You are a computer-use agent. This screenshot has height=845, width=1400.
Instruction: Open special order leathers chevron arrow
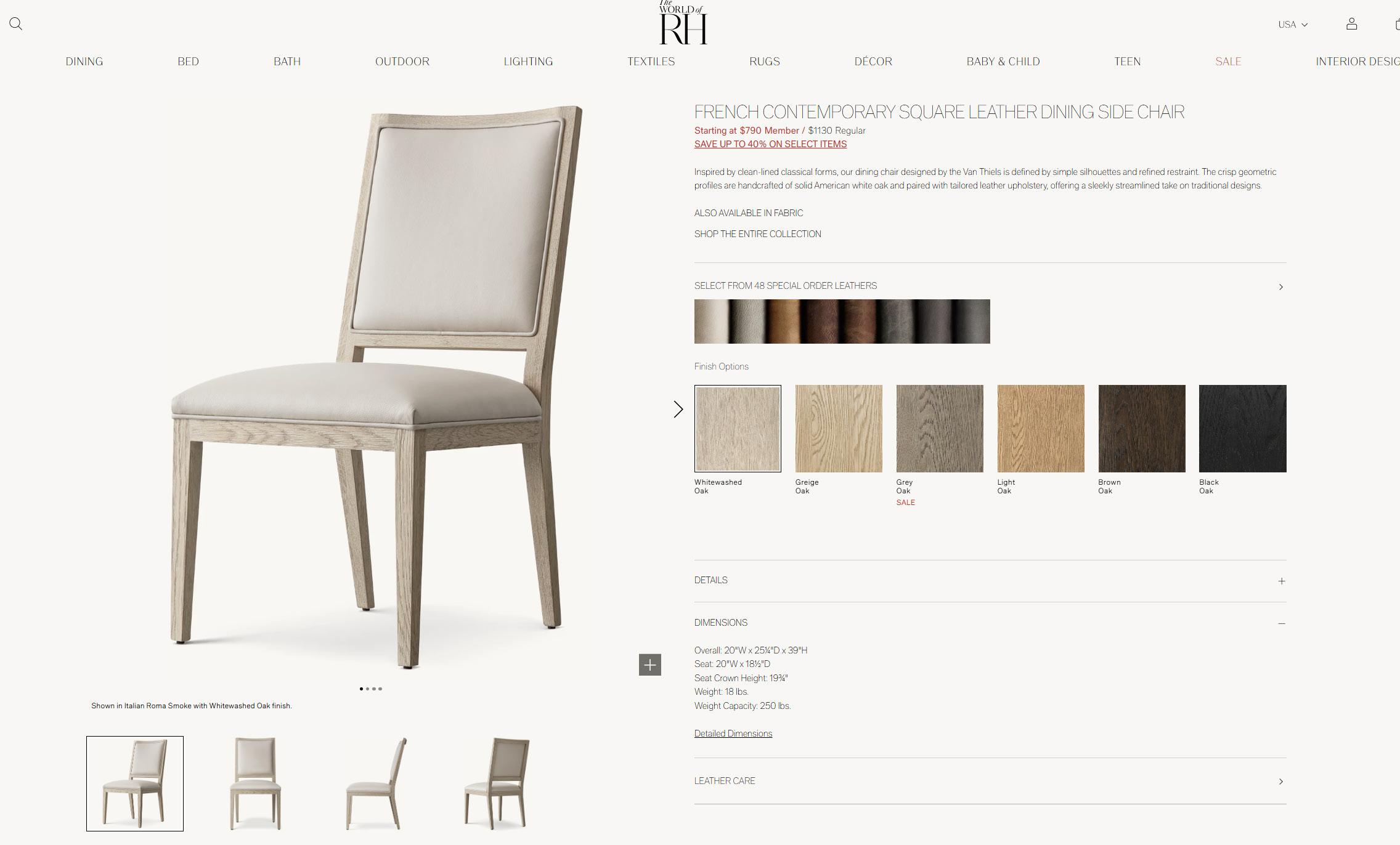[1280, 287]
